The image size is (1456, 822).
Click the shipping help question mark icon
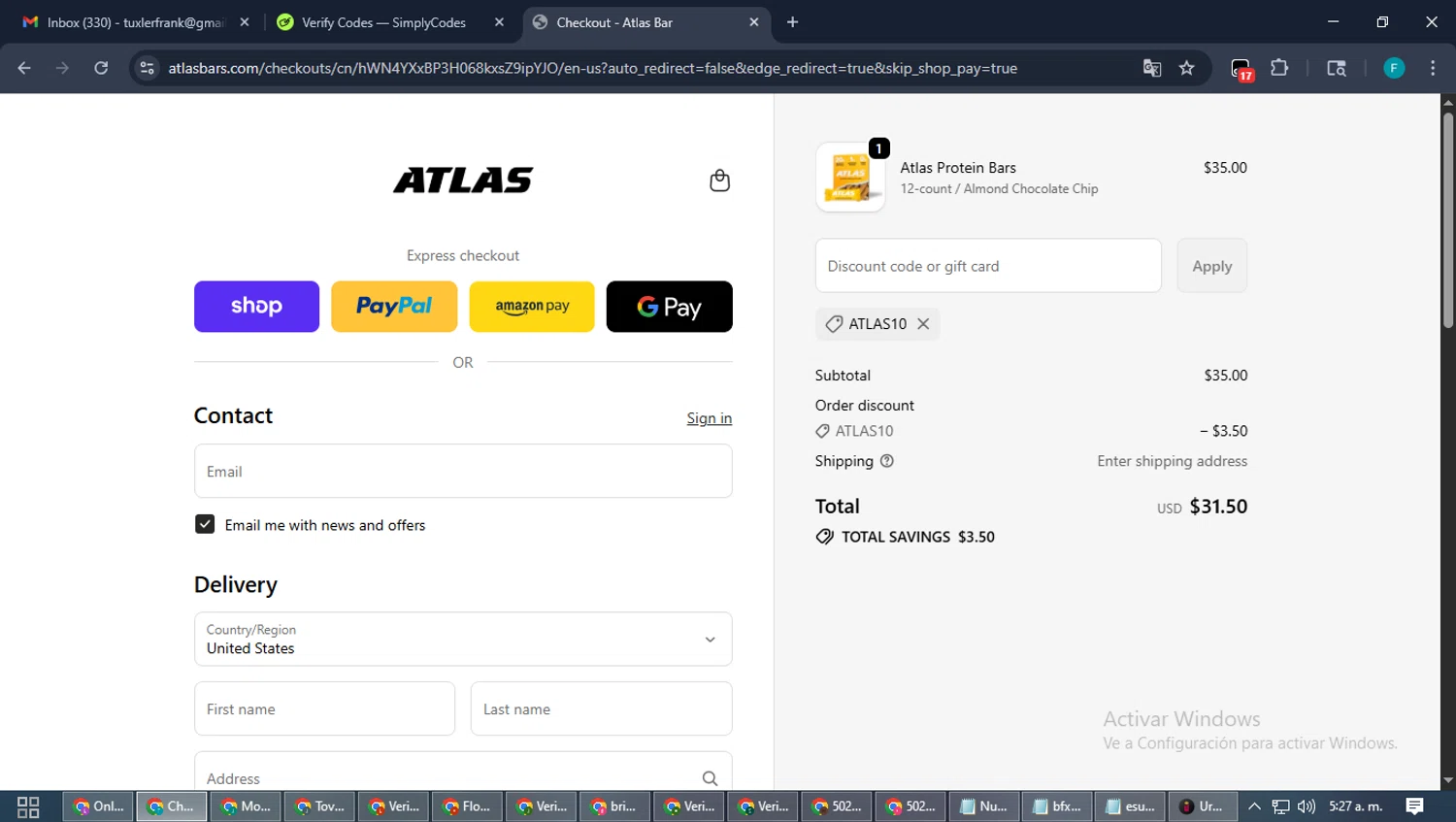point(886,461)
